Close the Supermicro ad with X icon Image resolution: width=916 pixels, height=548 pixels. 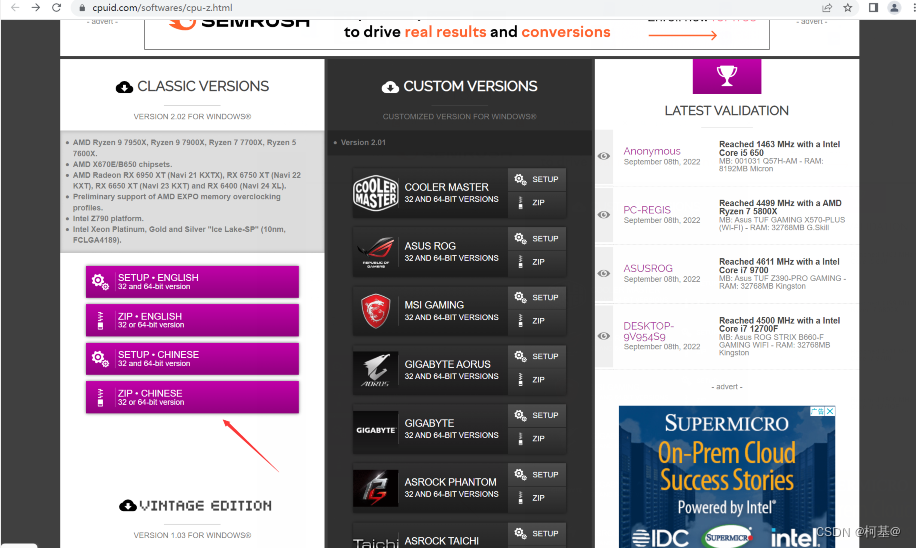point(830,411)
